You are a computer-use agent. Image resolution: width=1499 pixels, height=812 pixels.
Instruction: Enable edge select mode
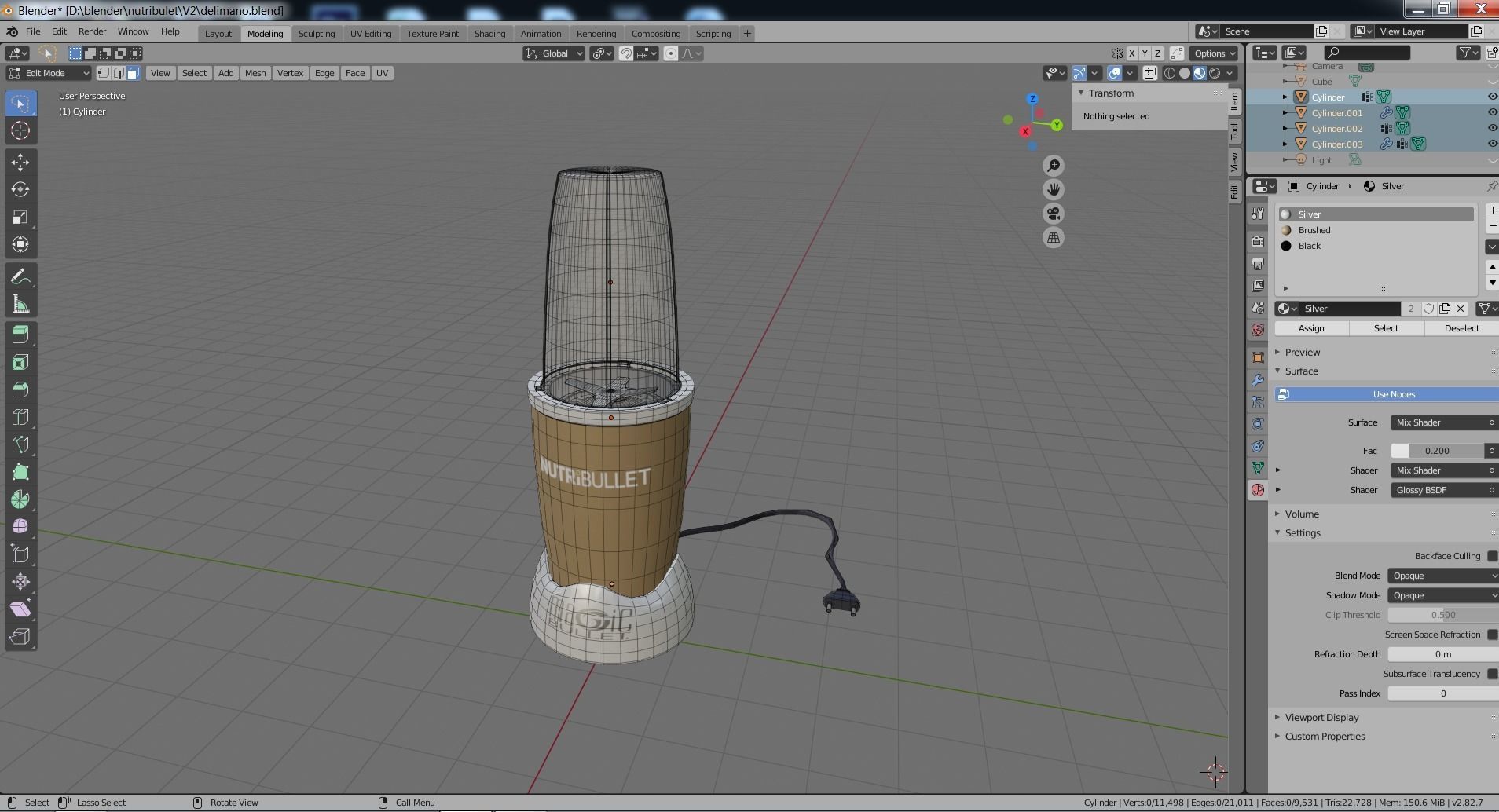coord(119,73)
